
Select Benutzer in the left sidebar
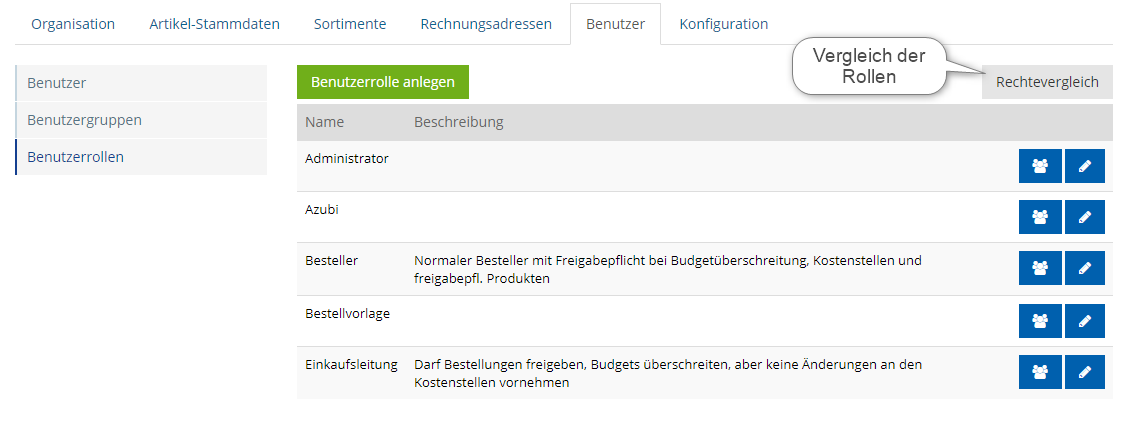[x=142, y=83]
